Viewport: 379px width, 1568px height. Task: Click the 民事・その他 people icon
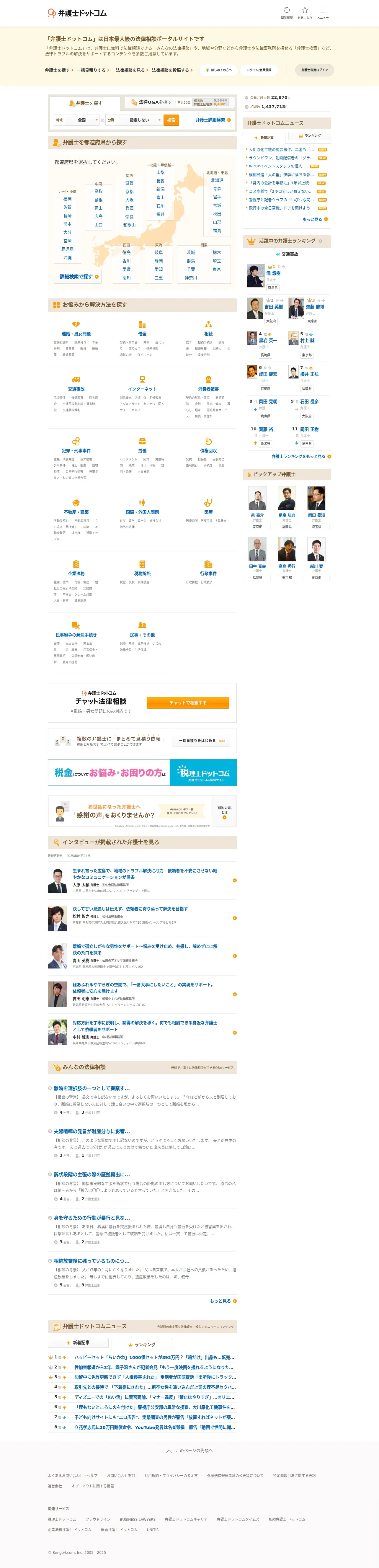pyautogui.click(x=142, y=625)
